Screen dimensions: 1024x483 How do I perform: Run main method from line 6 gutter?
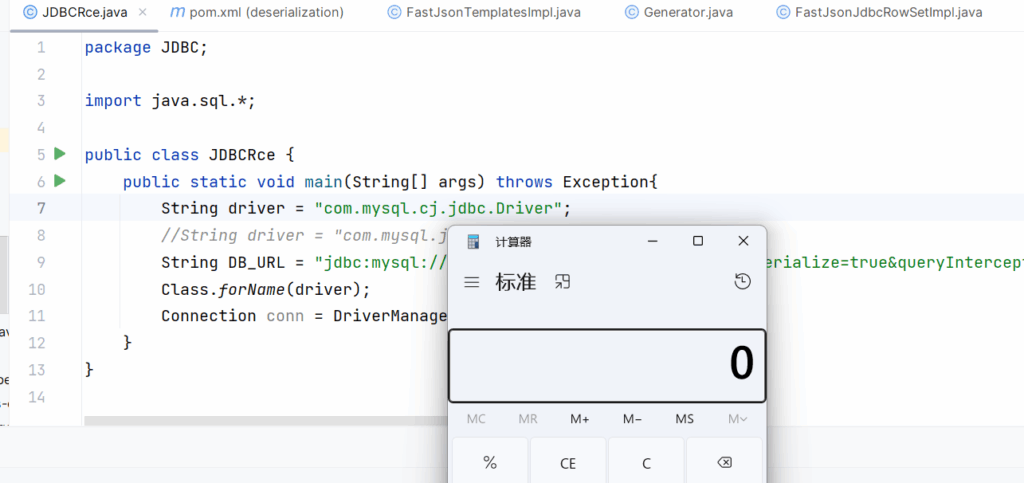coord(60,181)
